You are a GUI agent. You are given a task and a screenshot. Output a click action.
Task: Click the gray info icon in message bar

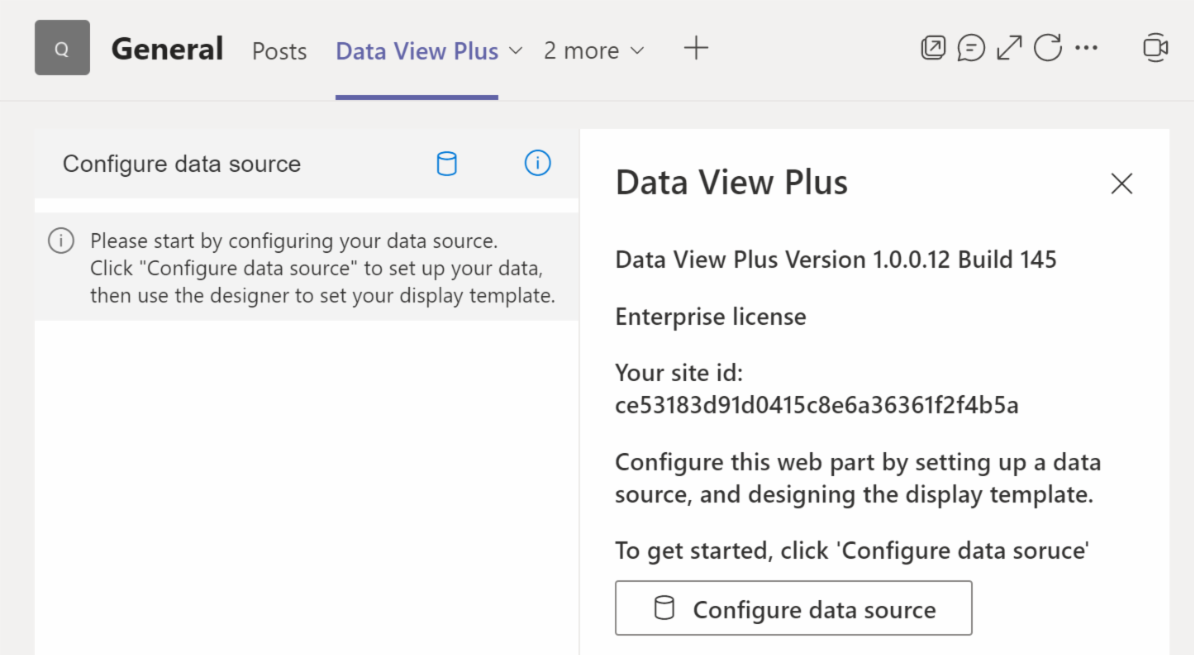pyautogui.click(x=61, y=241)
